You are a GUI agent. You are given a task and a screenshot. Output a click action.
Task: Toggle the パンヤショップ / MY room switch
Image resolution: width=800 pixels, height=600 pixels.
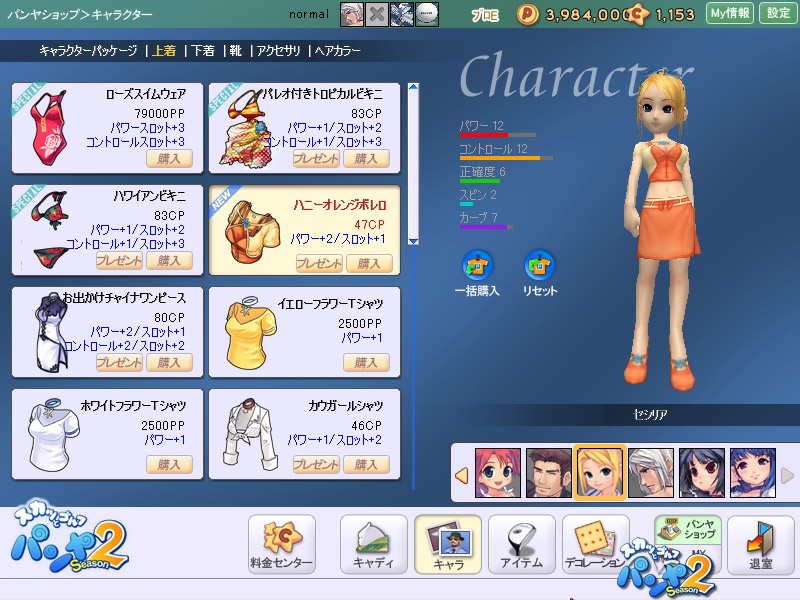click(687, 530)
